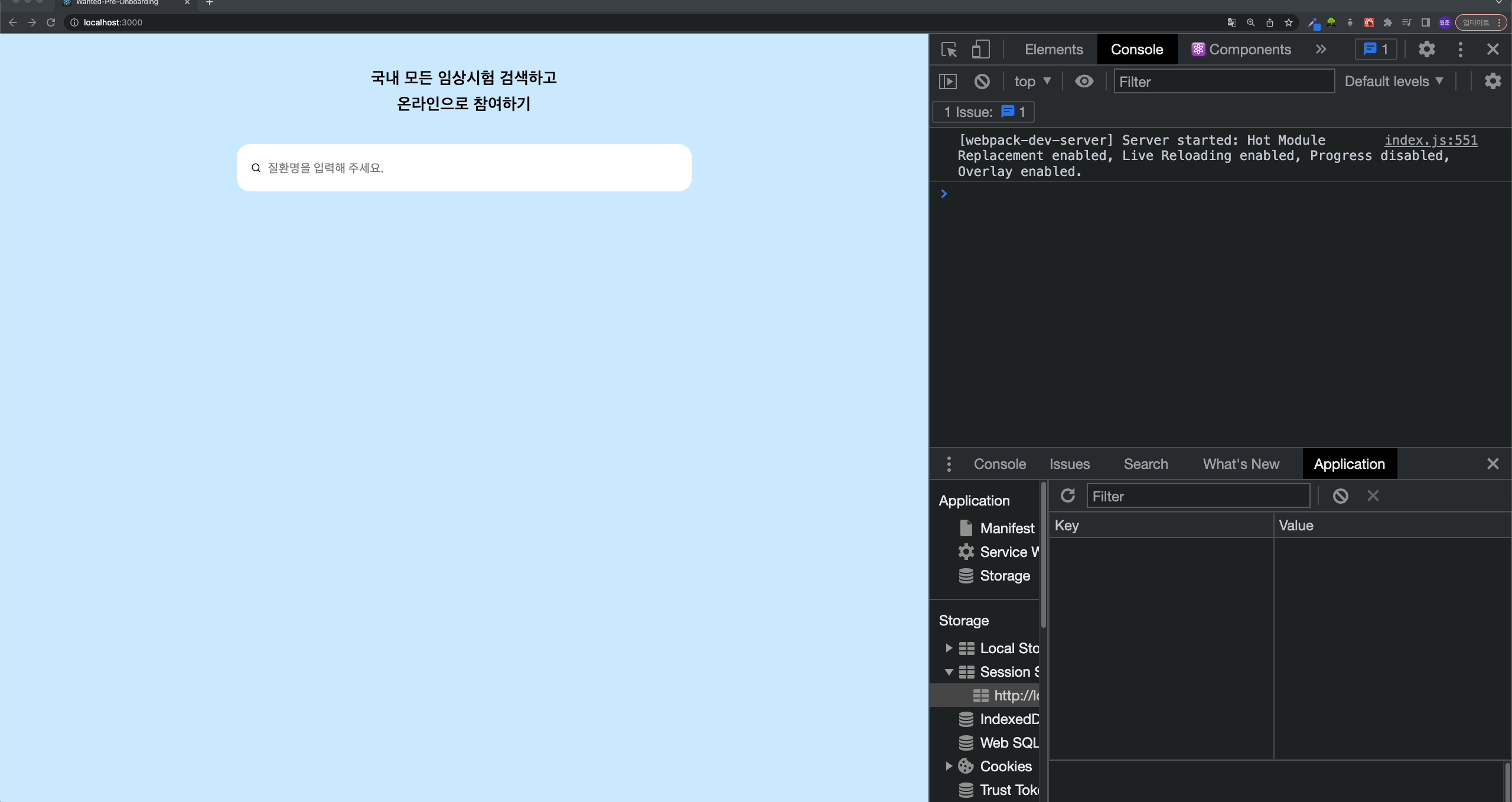Image resolution: width=1512 pixels, height=802 pixels.
Task: Open the issues counter badge in DevTools header
Action: click(x=1376, y=50)
